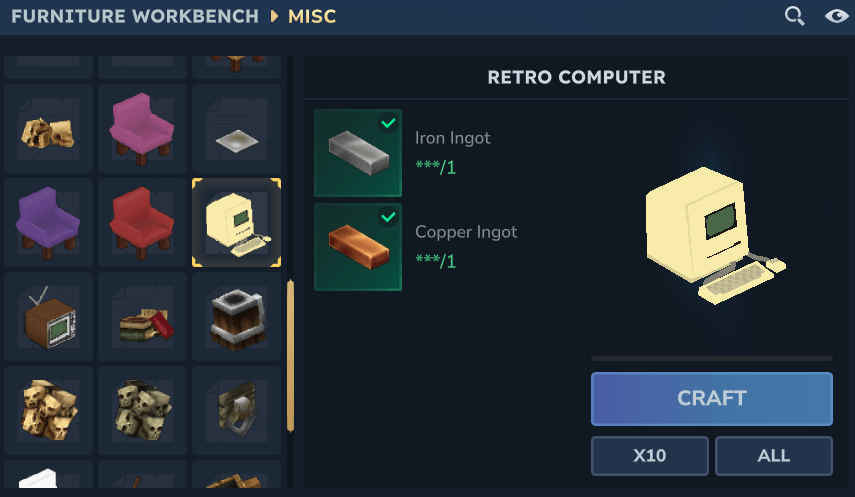Select the purple armchair recipe

[x=49, y=223]
